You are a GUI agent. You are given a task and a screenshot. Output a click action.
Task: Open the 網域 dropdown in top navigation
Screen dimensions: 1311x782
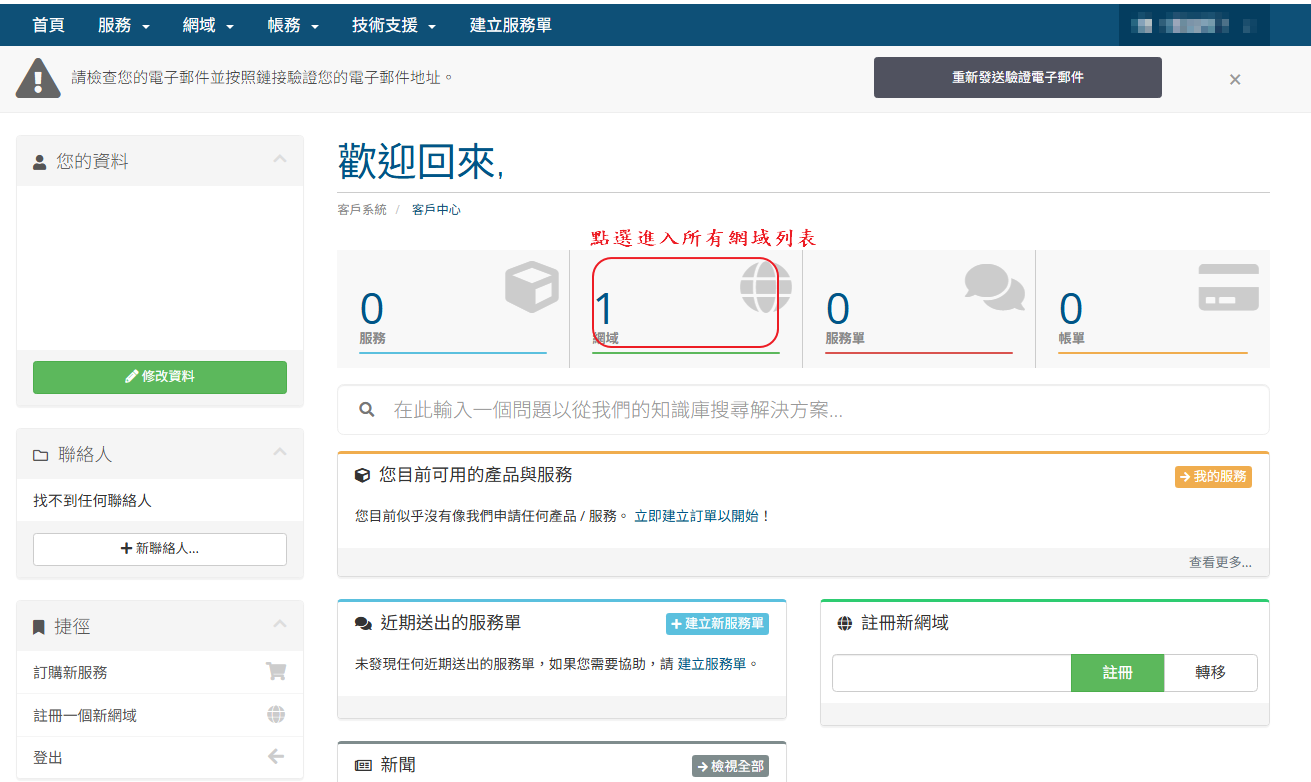click(208, 25)
